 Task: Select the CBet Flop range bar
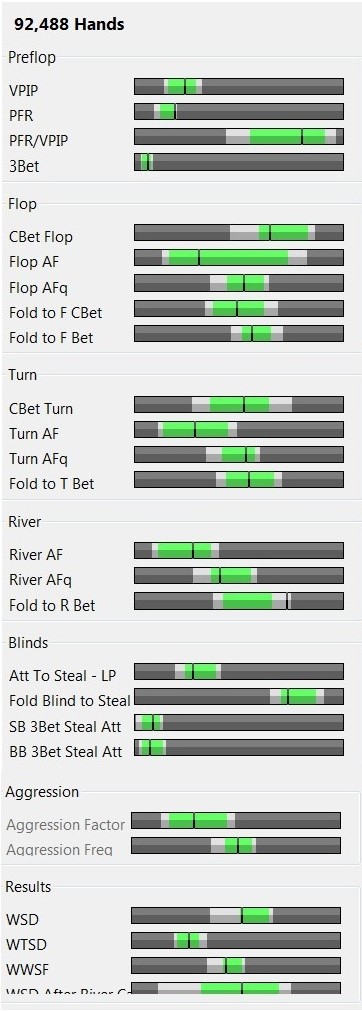pos(239,232)
